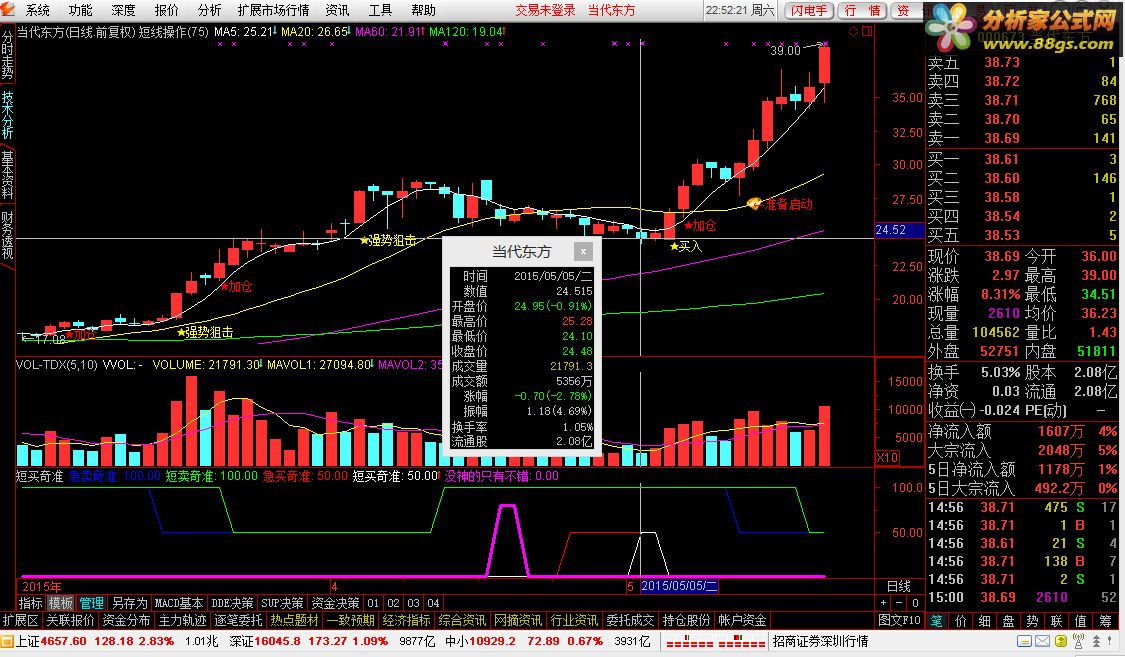
Task: Click the 准备启动 marker icon on chart
Action: coord(754,204)
